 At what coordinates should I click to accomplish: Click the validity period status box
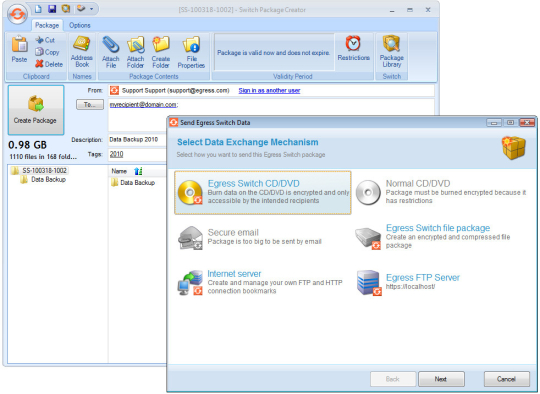[274, 52]
